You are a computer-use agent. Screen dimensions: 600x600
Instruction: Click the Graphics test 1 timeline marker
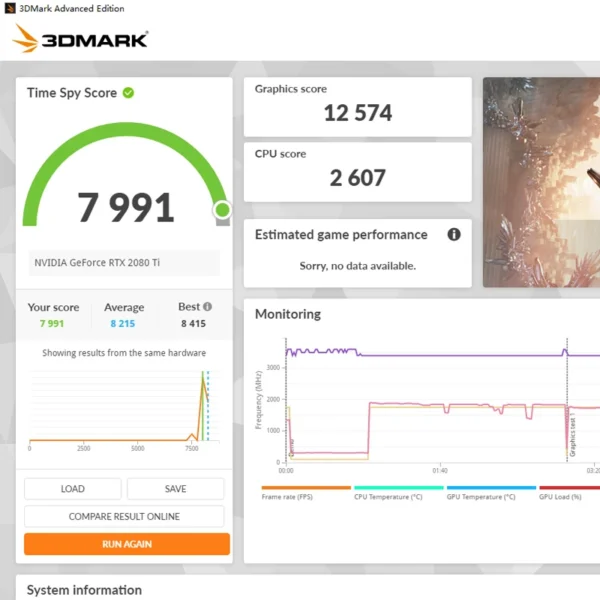(572, 434)
